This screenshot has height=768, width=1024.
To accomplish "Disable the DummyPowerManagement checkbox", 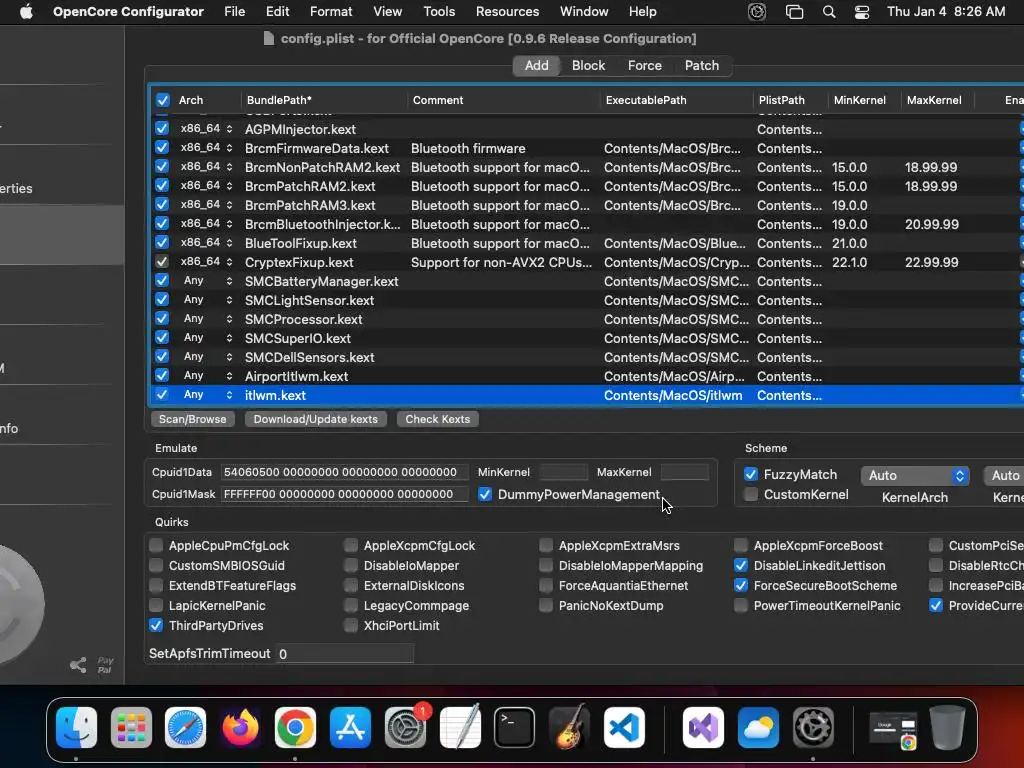I will 485,494.
